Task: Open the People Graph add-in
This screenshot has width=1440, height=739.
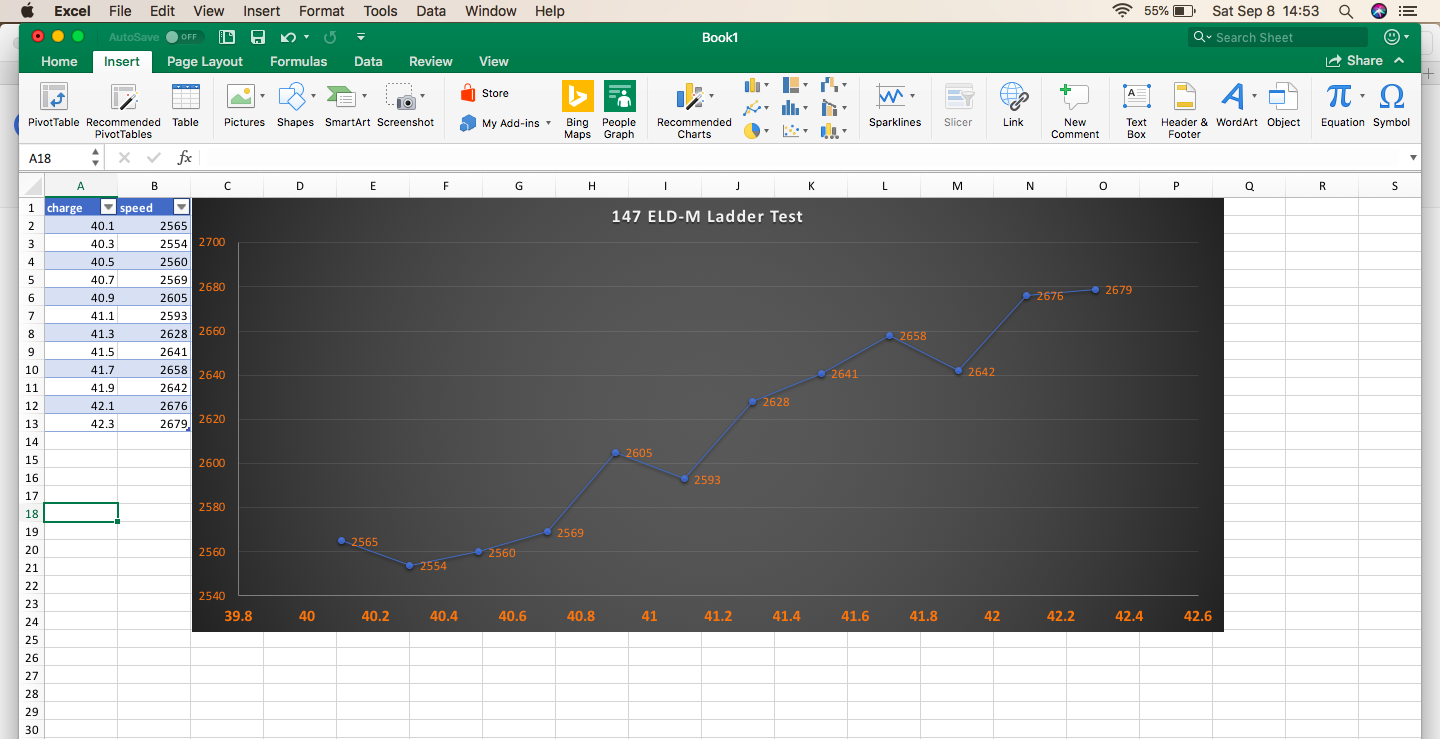Action: [x=619, y=105]
